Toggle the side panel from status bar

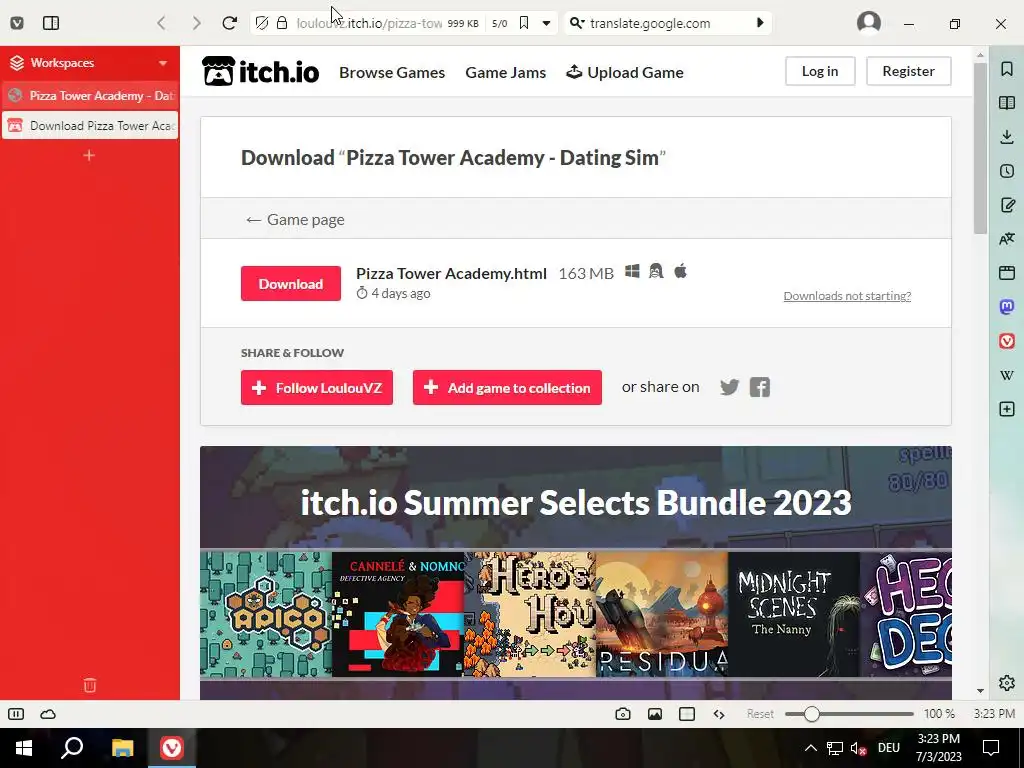(x=16, y=714)
